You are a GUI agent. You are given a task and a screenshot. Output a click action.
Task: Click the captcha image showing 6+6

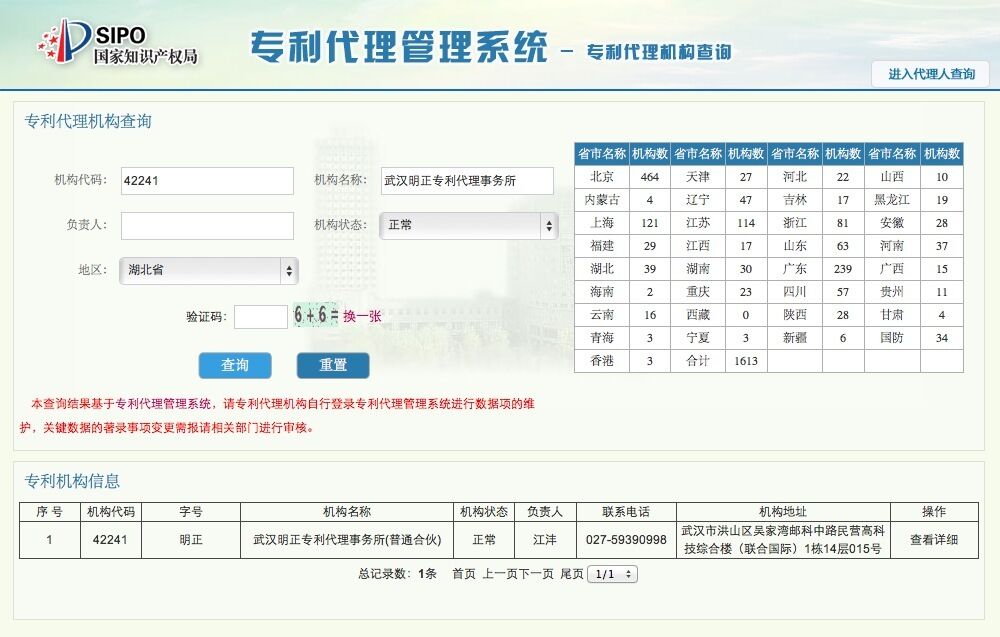click(x=316, y=316)
